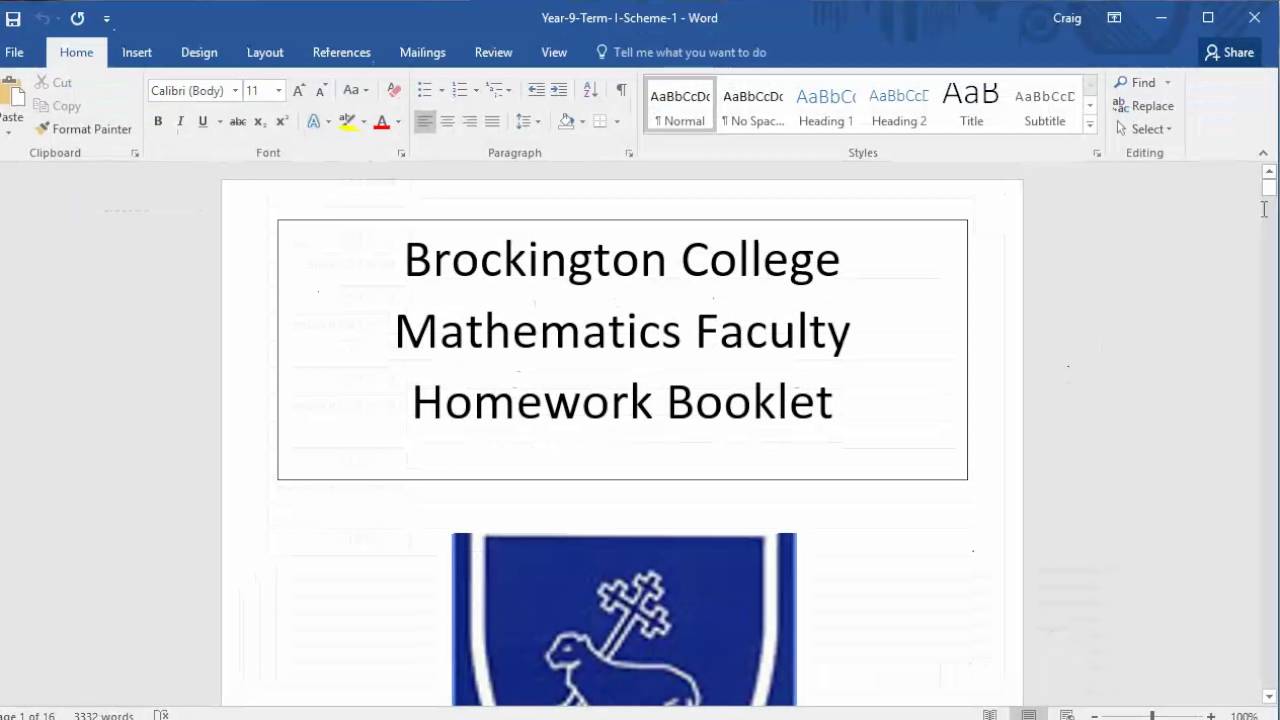The height and width of the screenshot is (720, 1280).
Task: Toggle Italic formatting
Action: point(180,121)
